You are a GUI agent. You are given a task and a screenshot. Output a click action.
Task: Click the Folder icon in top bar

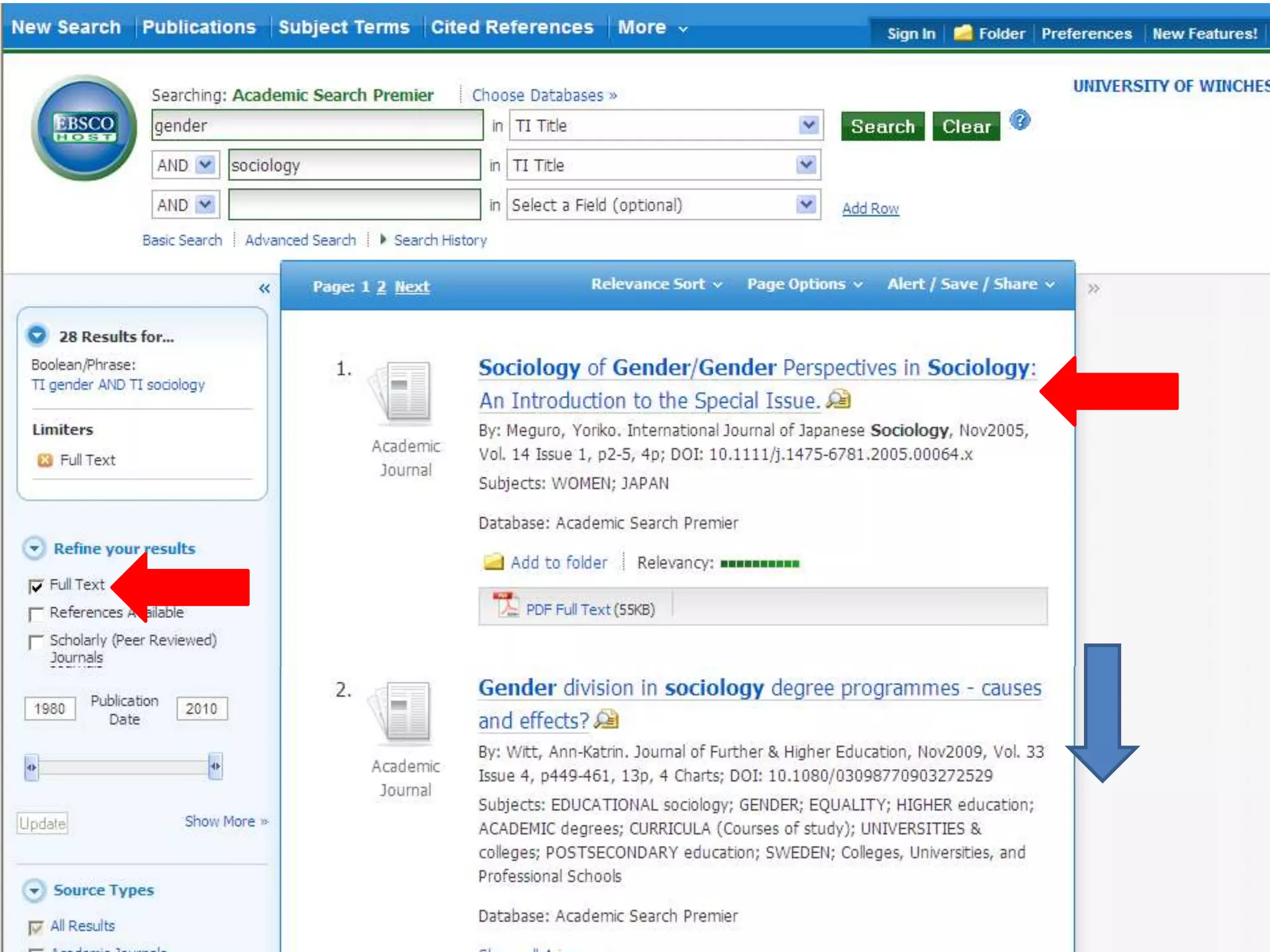[963, 33]
